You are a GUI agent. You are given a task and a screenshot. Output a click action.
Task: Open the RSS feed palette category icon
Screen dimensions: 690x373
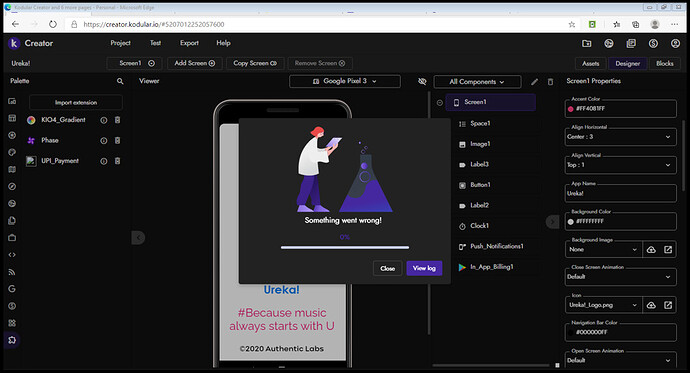[12, 272]
